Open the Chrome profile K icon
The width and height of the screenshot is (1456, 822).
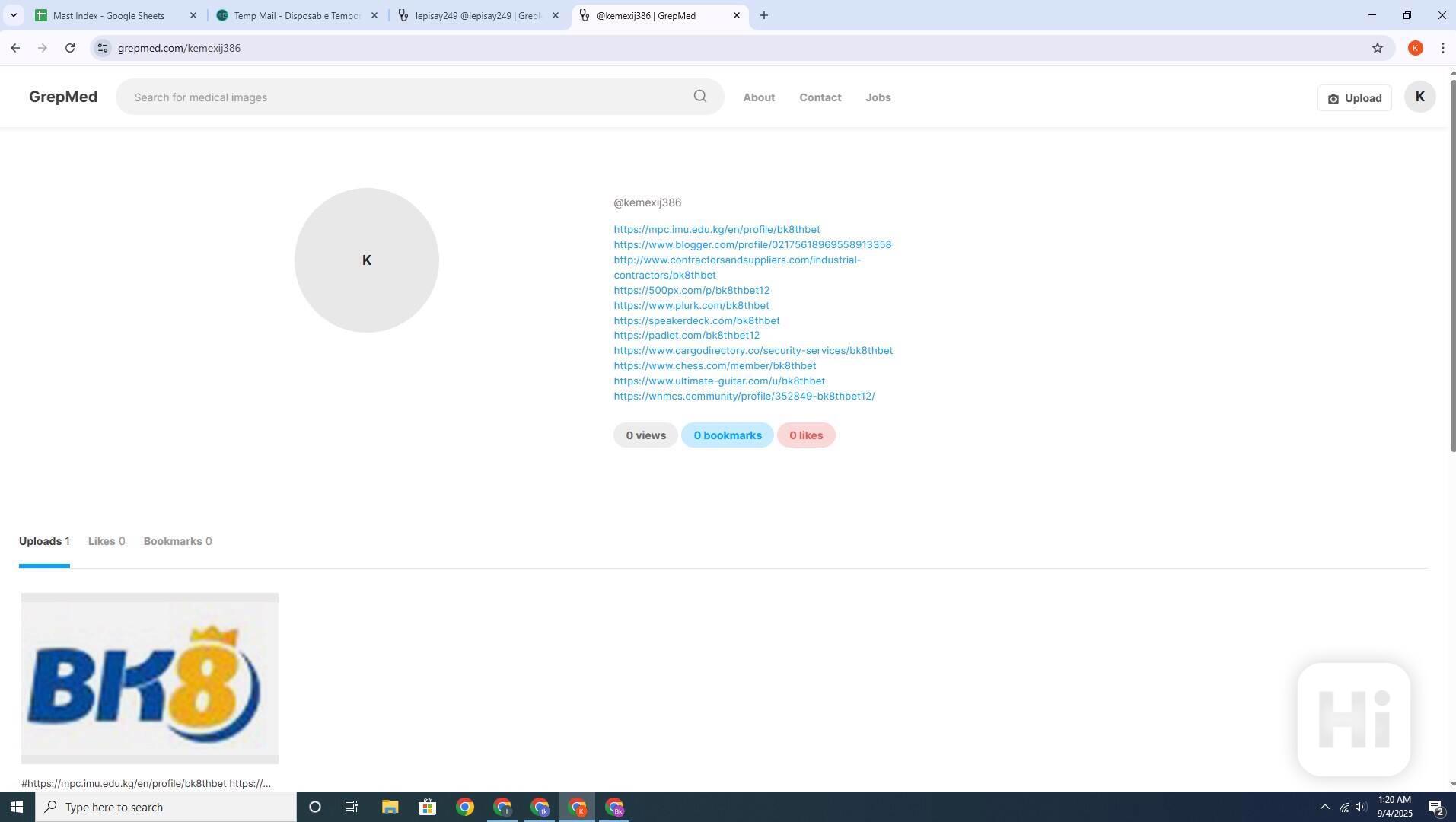(x=1415, y=48)
